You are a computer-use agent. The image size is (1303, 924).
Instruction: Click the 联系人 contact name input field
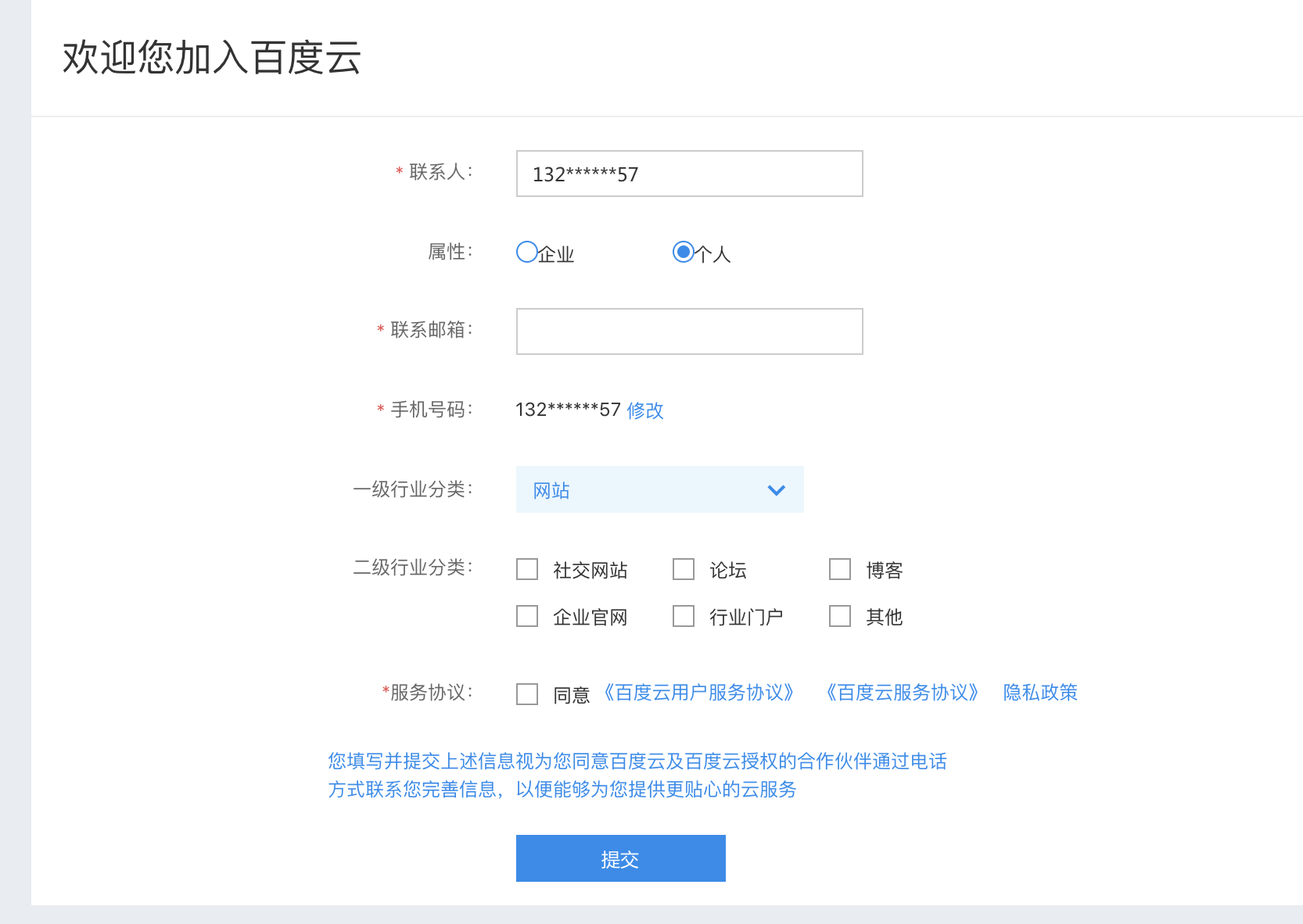tap(689, 174)
